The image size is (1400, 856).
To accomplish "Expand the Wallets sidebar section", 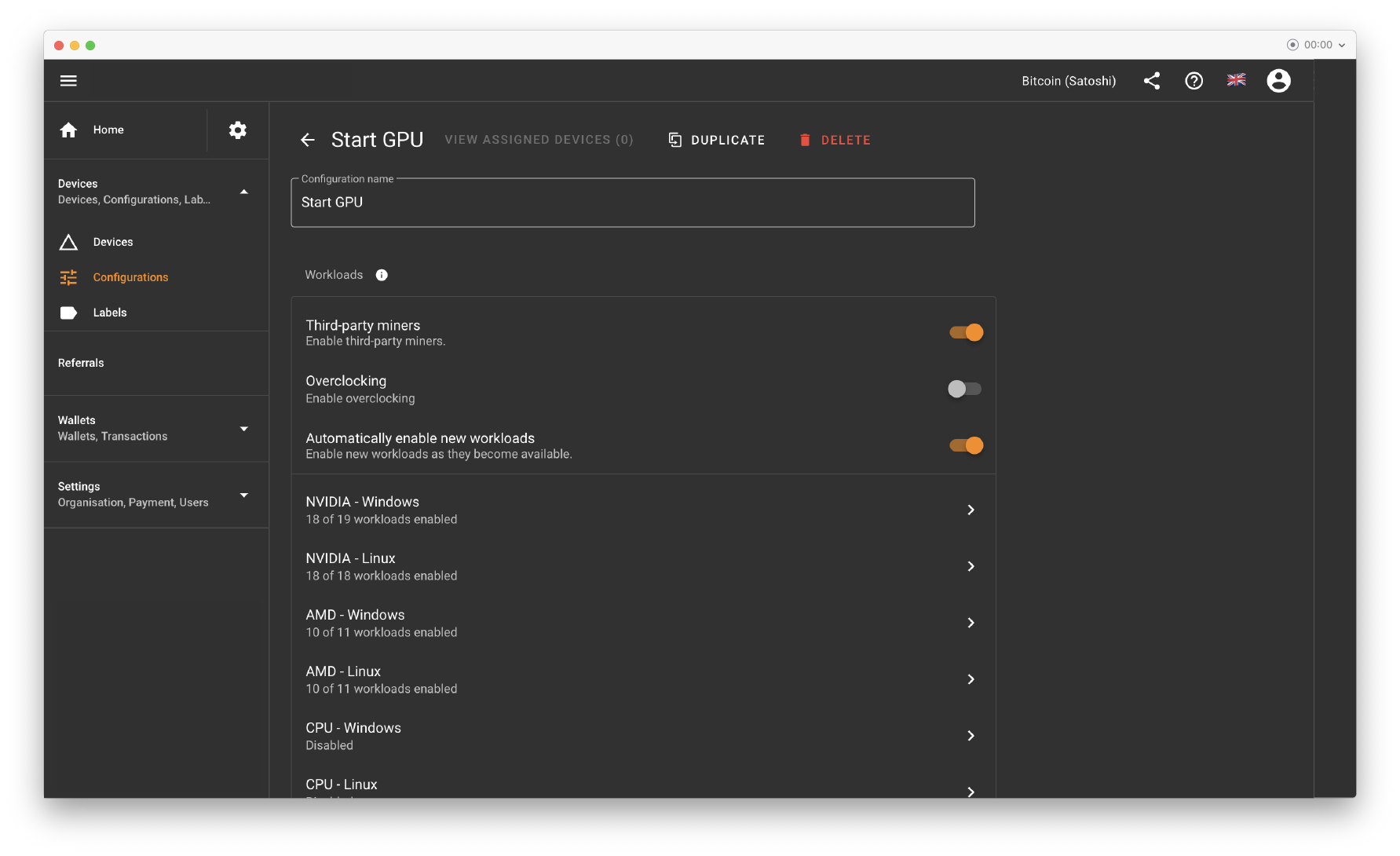I will pos(244,429).
